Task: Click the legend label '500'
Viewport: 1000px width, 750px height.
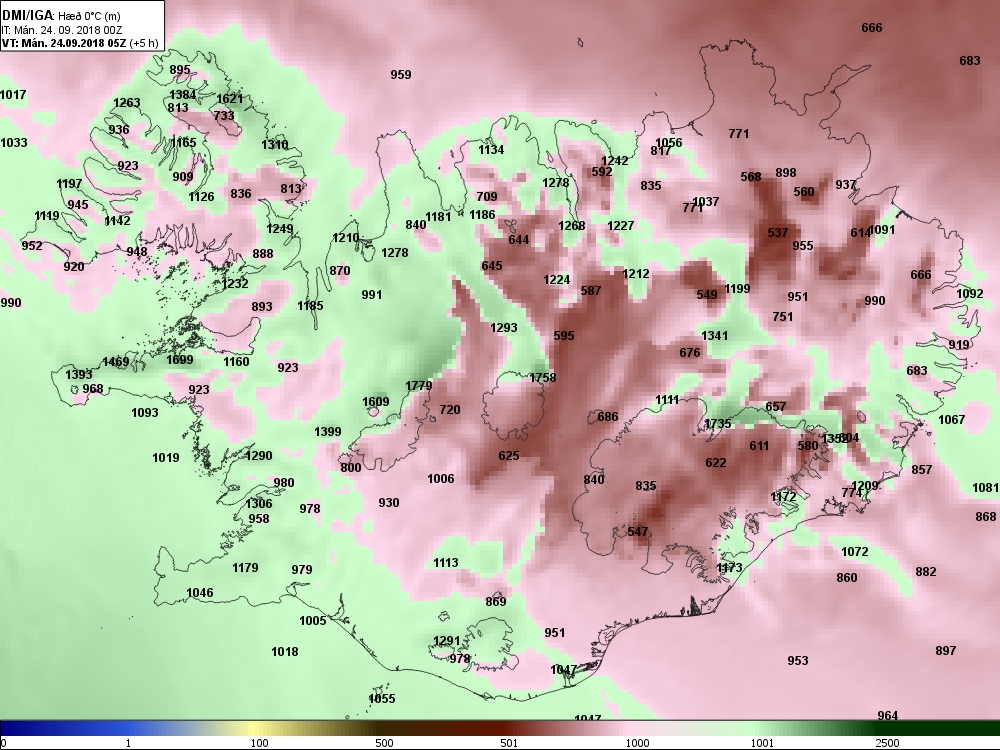Action: (x=384, y=743)
